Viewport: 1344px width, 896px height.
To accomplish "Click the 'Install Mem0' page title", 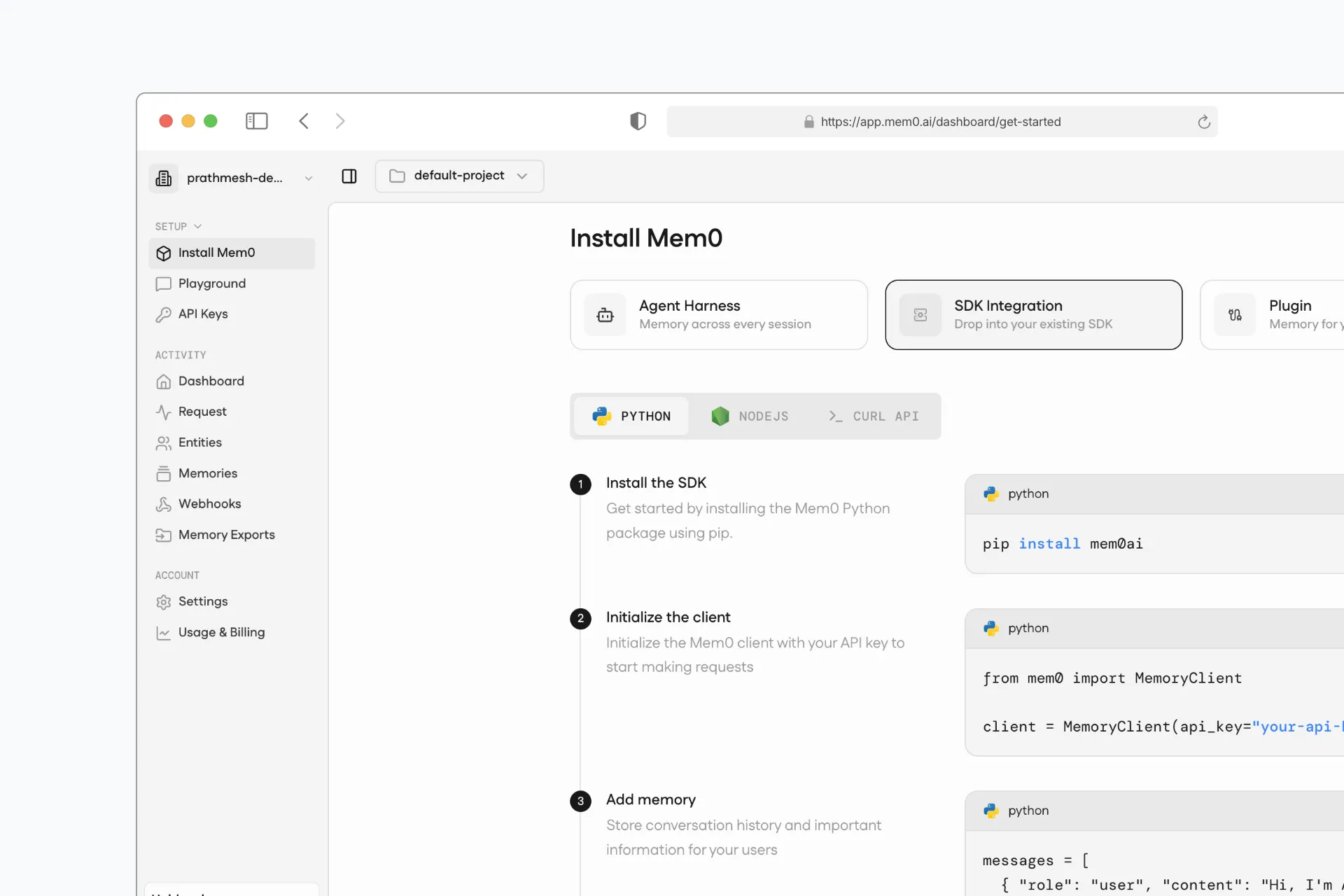I will point(646,238).
